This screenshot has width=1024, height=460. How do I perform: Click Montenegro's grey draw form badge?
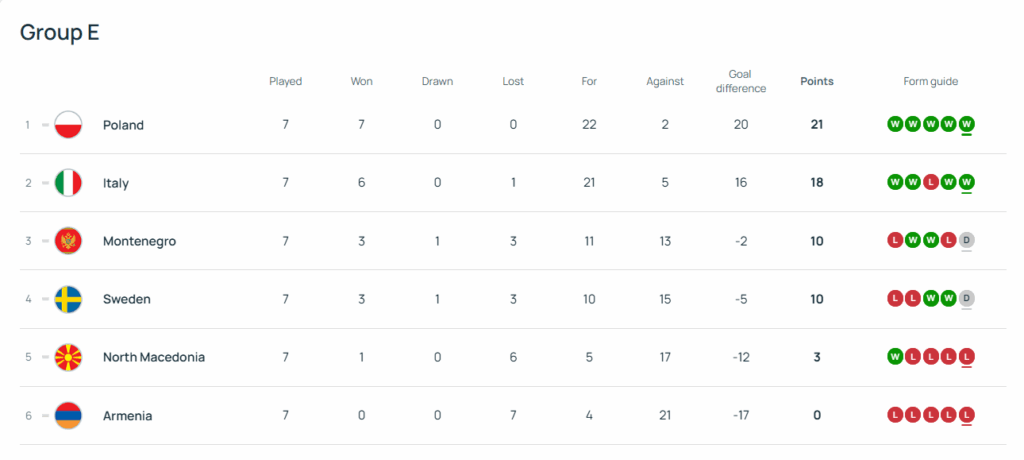coord(966,241)
